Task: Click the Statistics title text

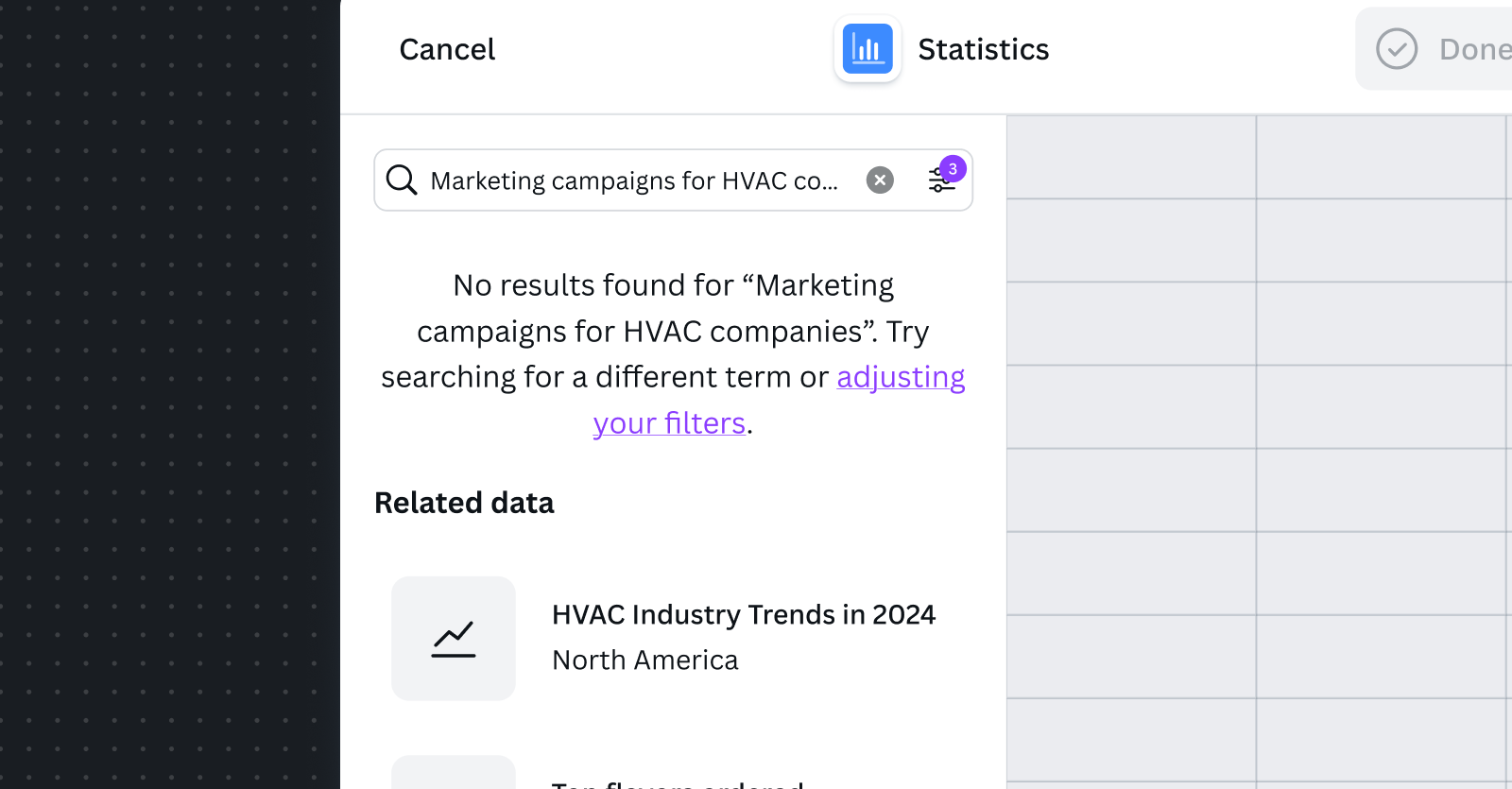Action: coord(983,49)
